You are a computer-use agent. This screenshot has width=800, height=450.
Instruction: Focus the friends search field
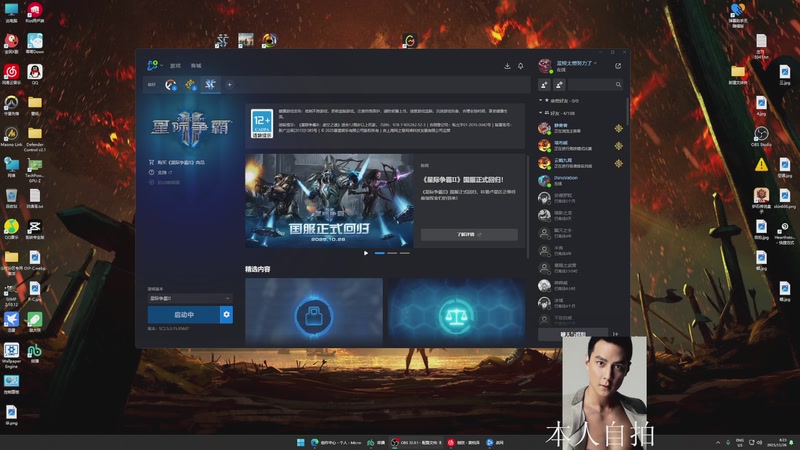(x=595, y=85)
